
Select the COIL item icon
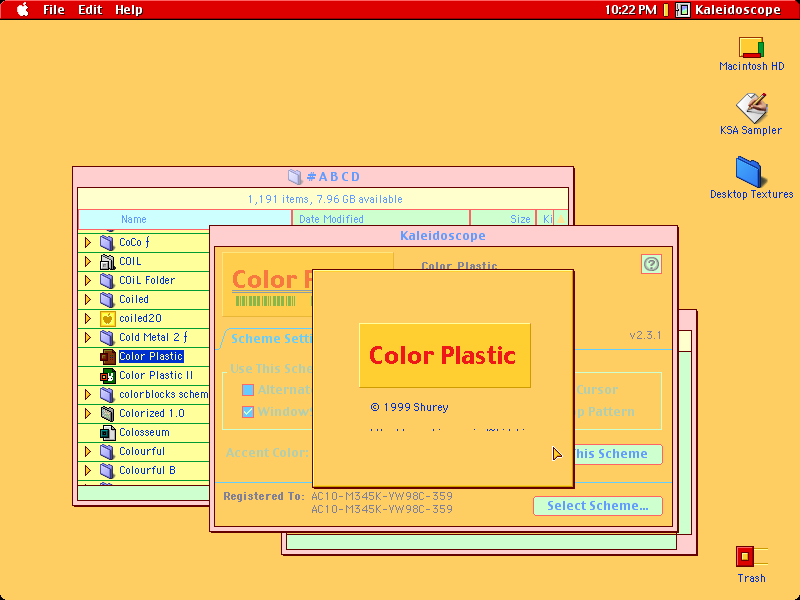(x=107, y=261)
